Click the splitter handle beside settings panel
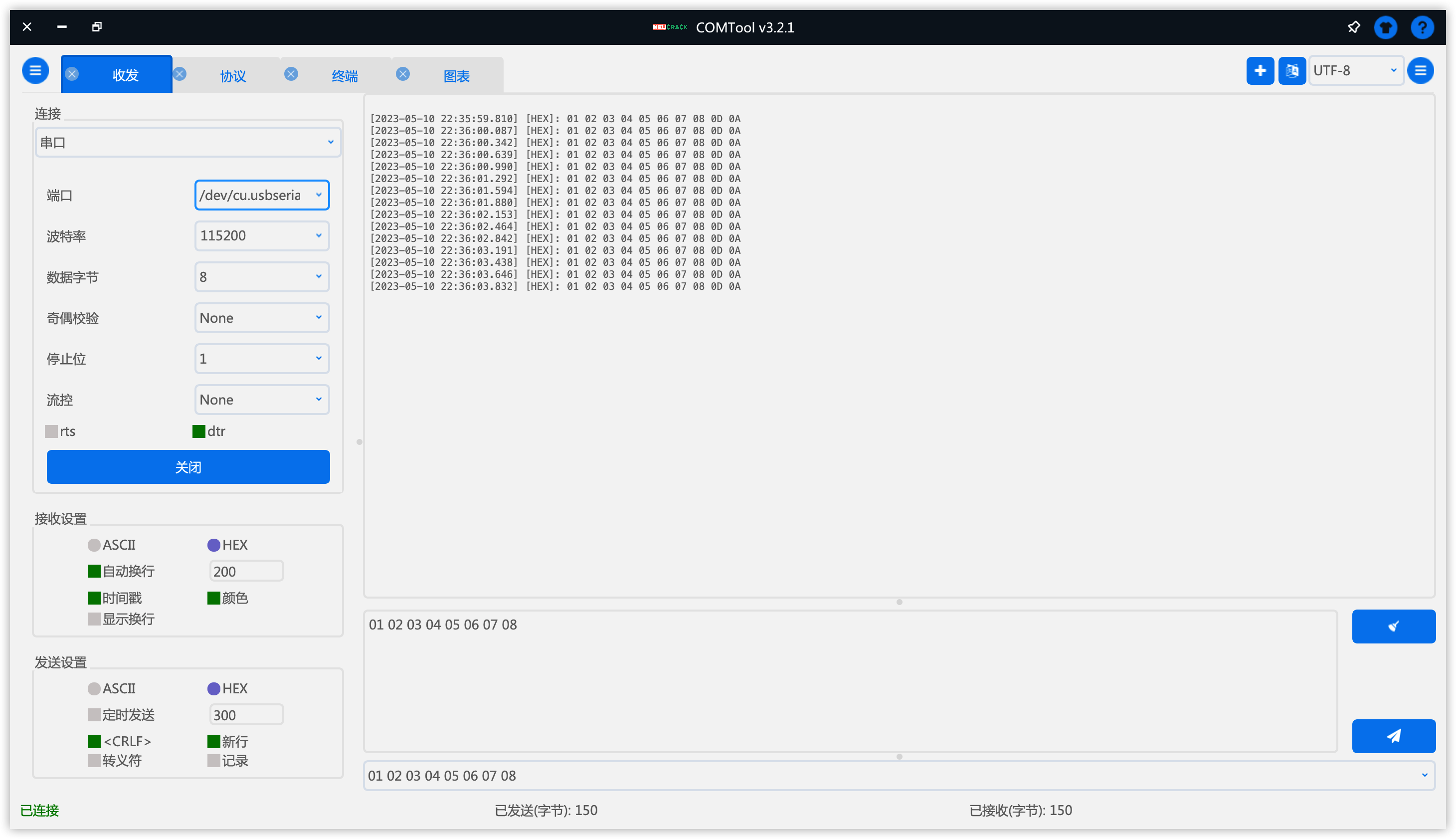The image size is (1456, 839). [x=360, y=442]
